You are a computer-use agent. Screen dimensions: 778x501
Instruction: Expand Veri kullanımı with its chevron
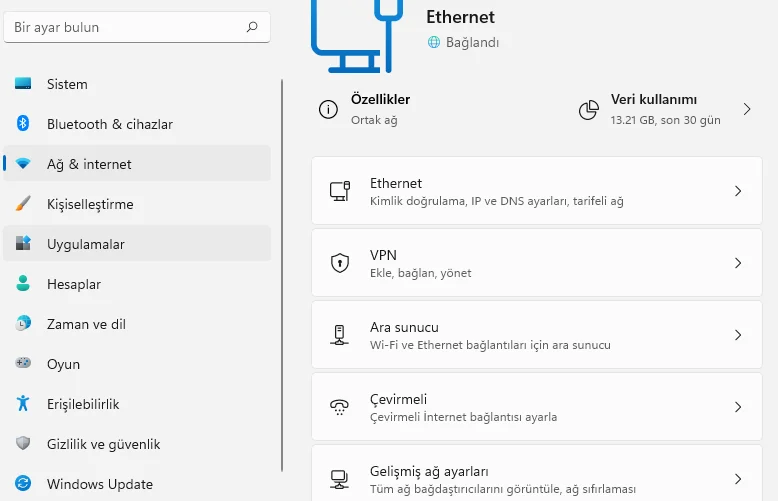point(747,109)
